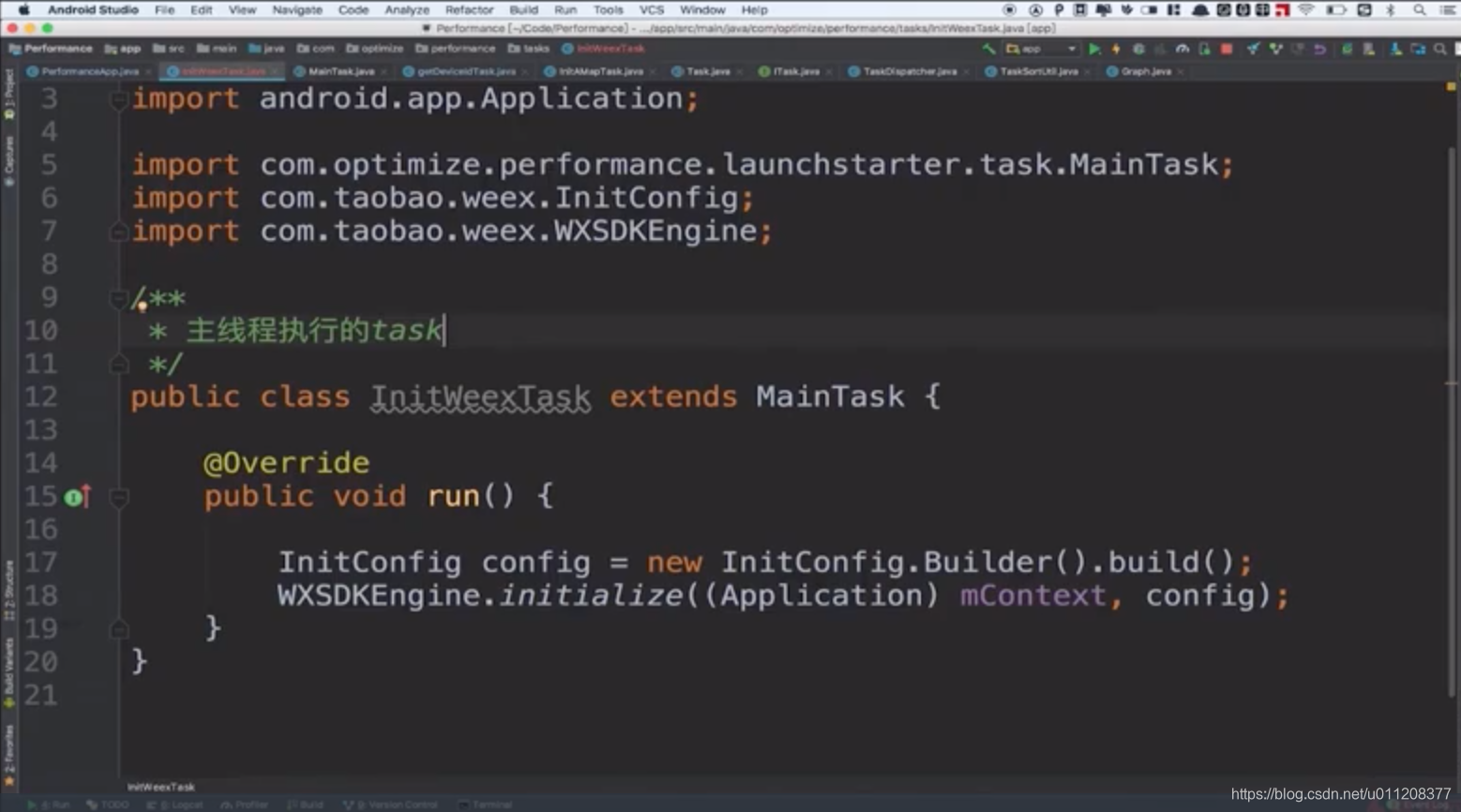Viewport: 1461px width, 812px height.
Task: Click Attach debugger to Android process icon
Action: 1204,49
